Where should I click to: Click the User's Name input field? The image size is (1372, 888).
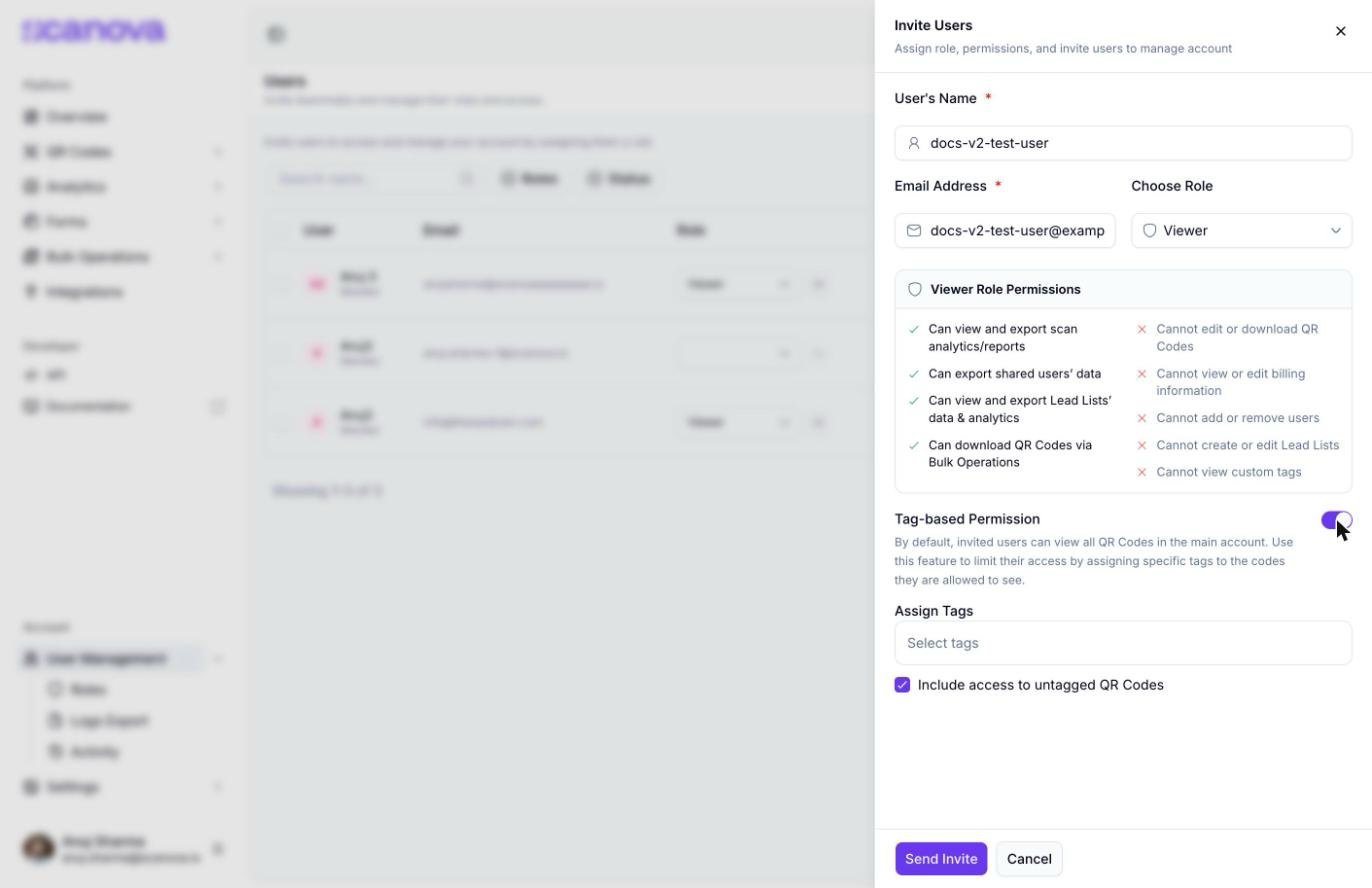[1123, 143]
